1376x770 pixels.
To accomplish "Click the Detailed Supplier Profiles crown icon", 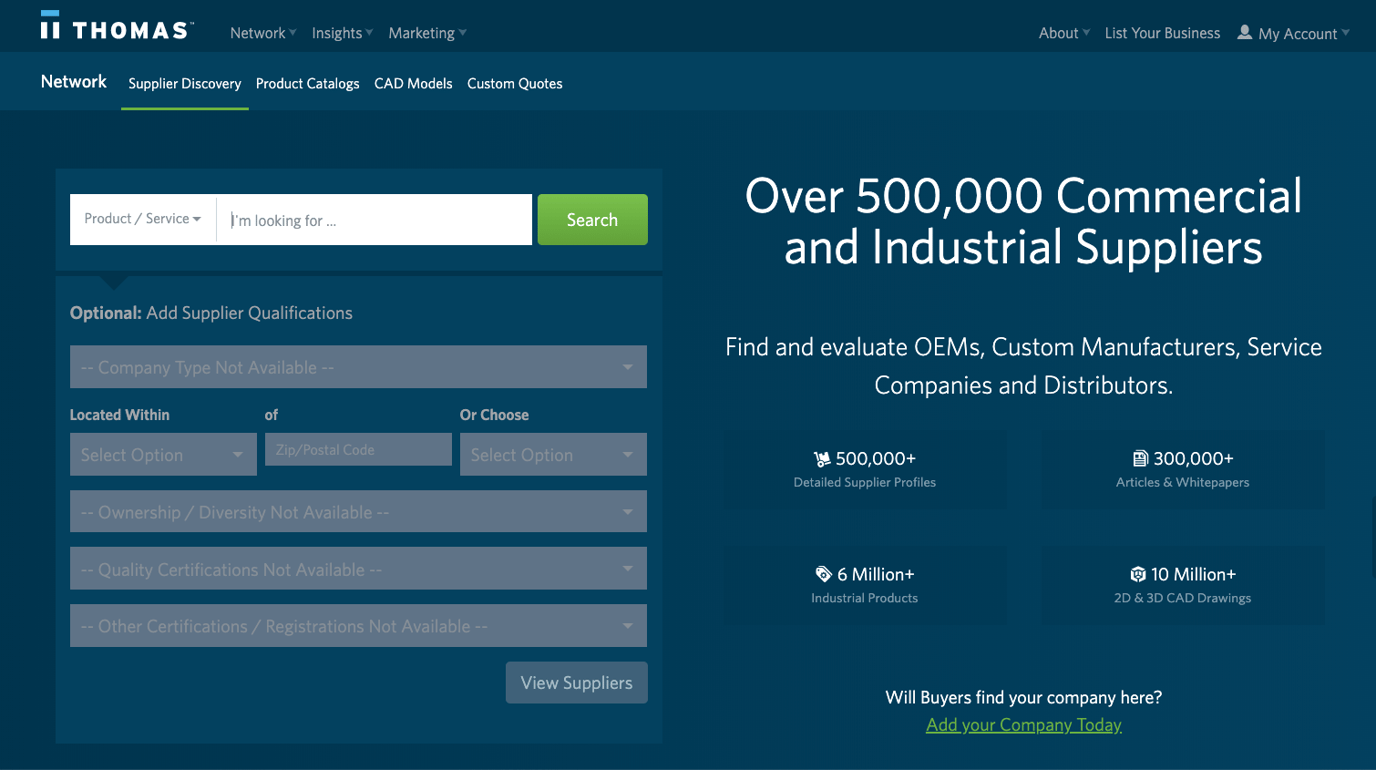I will (x=820, y=459).
